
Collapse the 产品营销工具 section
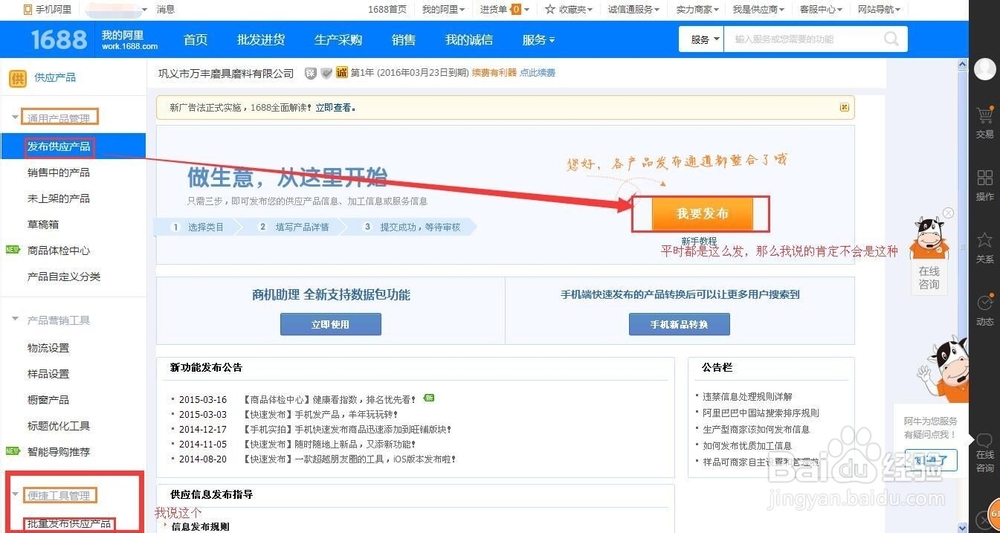coord(15,319)
